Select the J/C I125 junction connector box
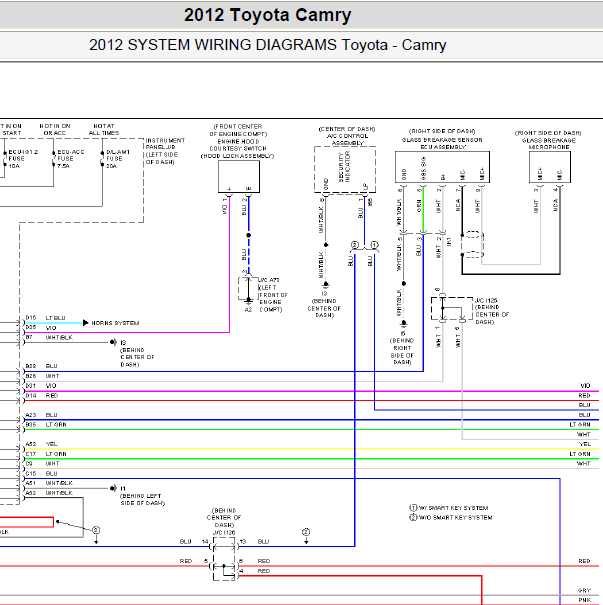 (452, 308)
